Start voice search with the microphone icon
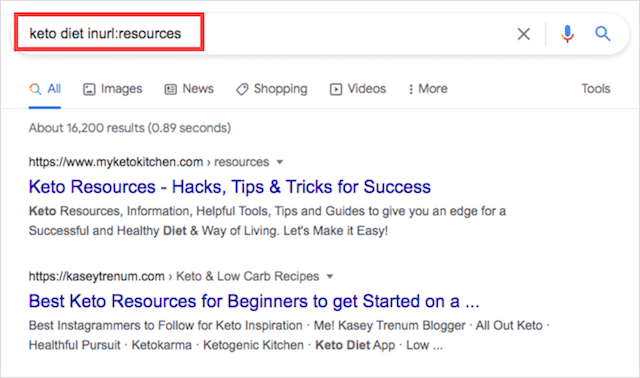This screenshot has width=640, height=378. (x=567, y=34)
